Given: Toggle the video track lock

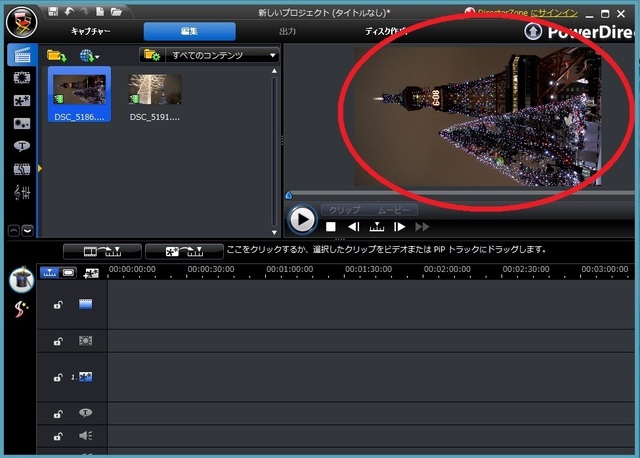Looking at the screenshot, I should 58,305.
